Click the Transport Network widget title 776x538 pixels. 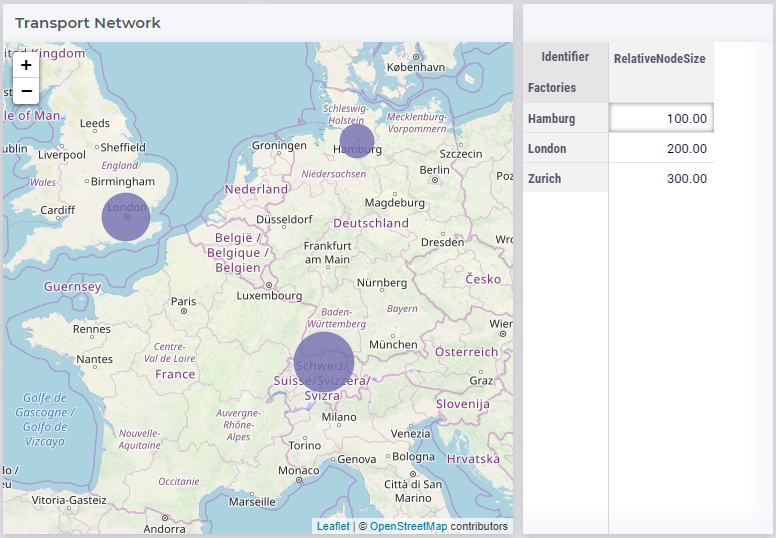(x=88, y=23)
